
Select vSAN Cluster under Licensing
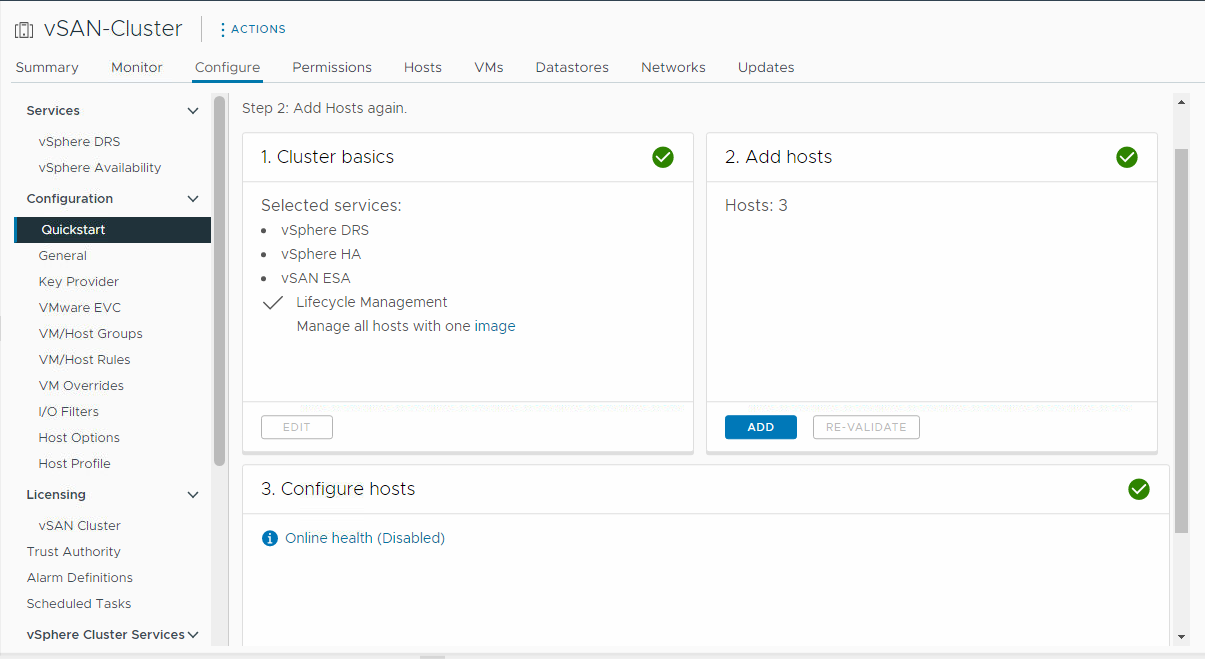pos(79,525)
